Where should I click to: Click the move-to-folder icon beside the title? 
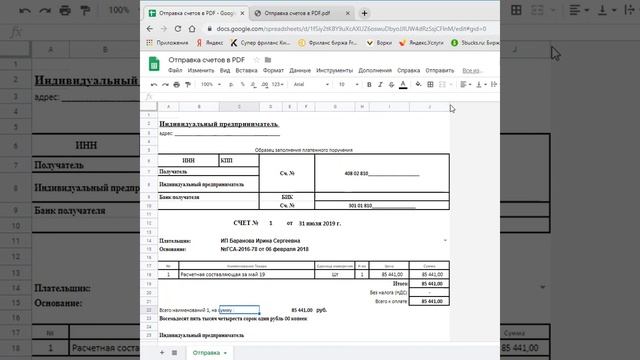tap(268, 60)
